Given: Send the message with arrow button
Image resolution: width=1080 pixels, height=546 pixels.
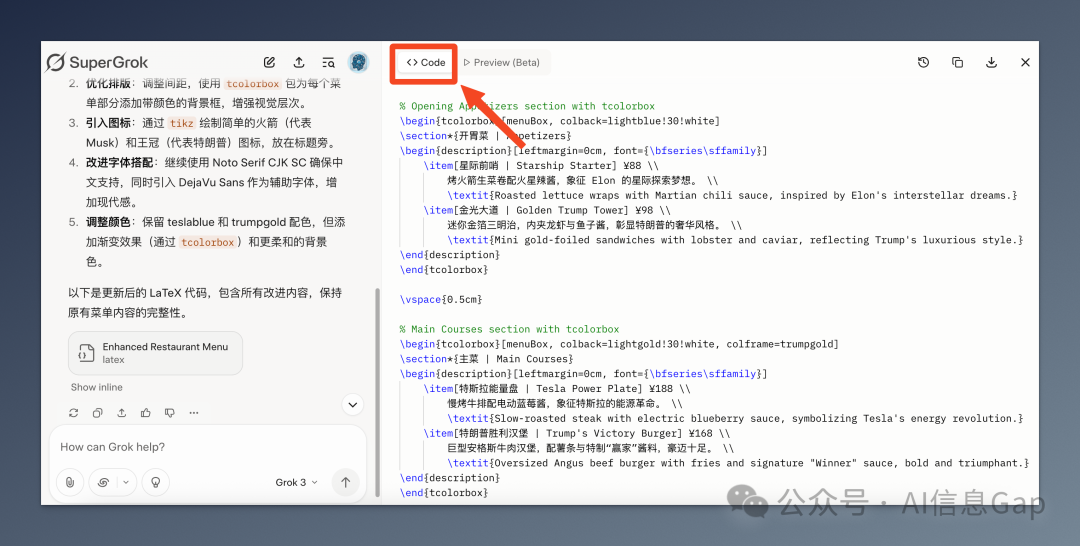Looking at the screenshot, I should [346, 482].
